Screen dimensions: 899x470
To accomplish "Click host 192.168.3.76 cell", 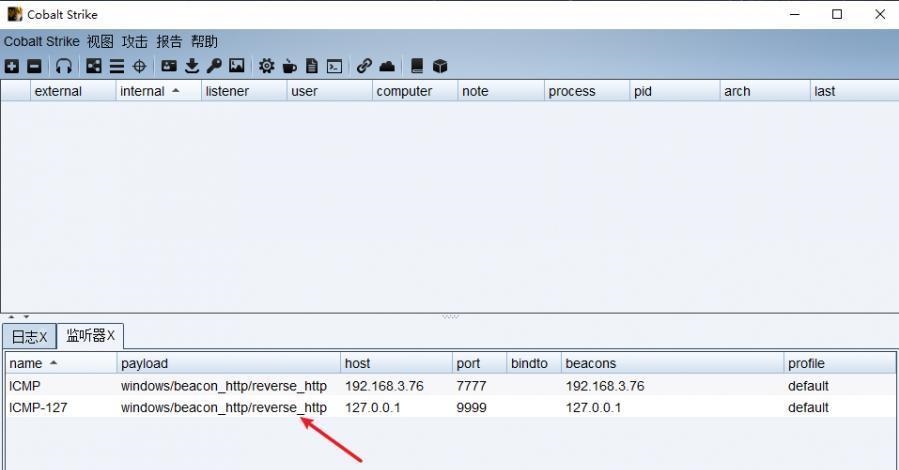I will [x=396, y=386].
